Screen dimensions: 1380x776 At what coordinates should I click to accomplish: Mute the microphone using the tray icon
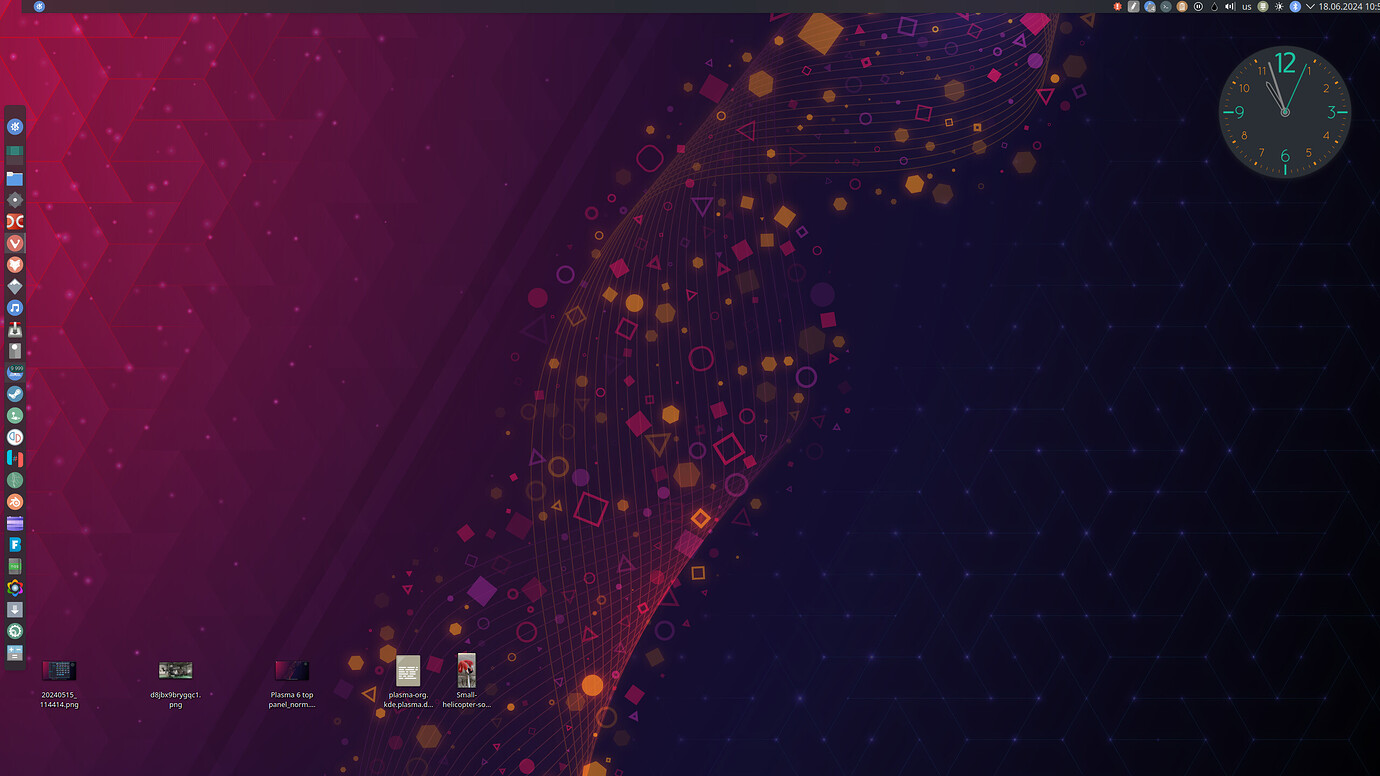[1262, 6]
